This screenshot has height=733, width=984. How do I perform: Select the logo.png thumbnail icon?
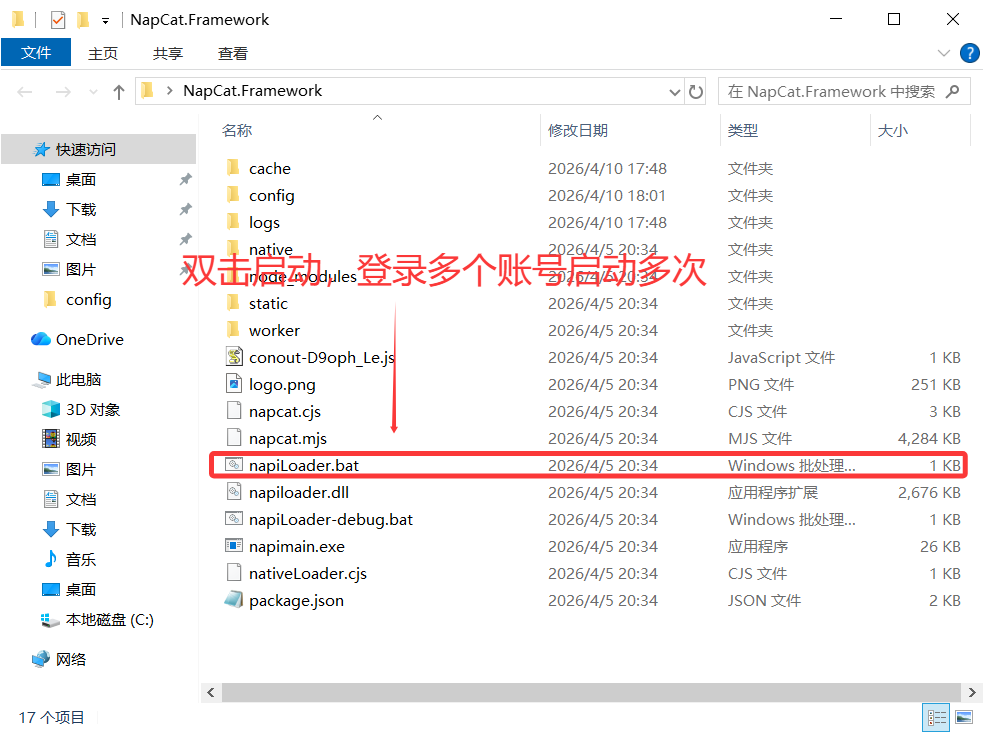pyautogui.click(x=234, y=384)
